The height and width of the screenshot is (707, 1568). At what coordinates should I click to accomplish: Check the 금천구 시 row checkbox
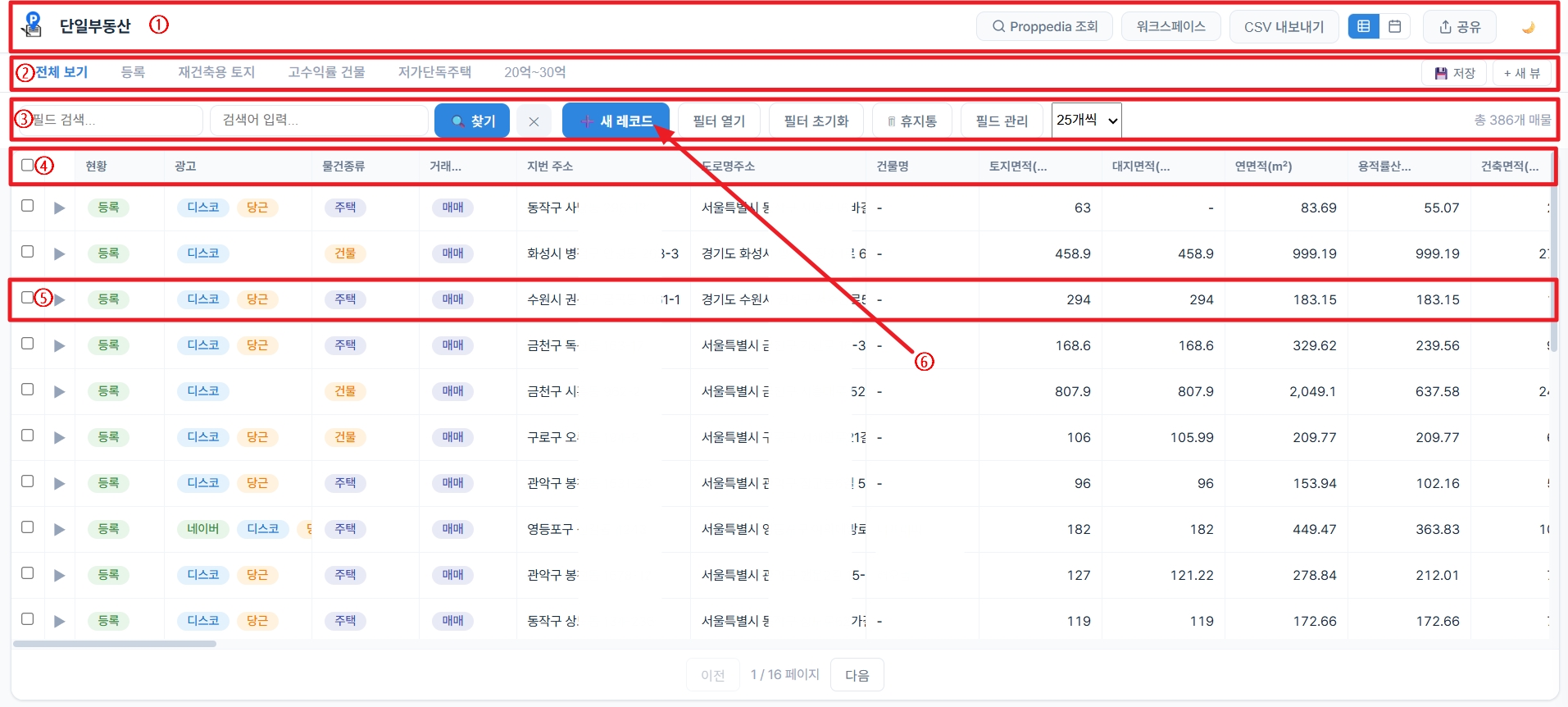click(x=27, y=390)
